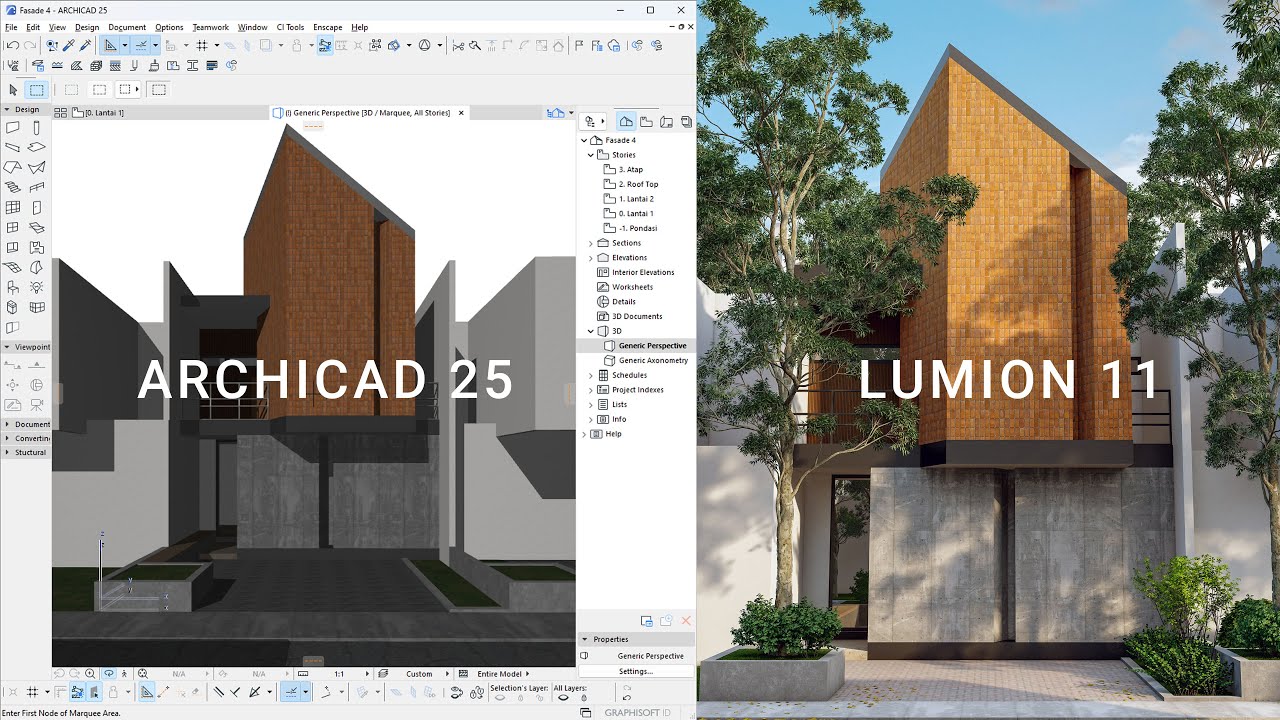Choose the Mesh tool in the Design toolbox
1280x720 pixels.
point(13,268)
